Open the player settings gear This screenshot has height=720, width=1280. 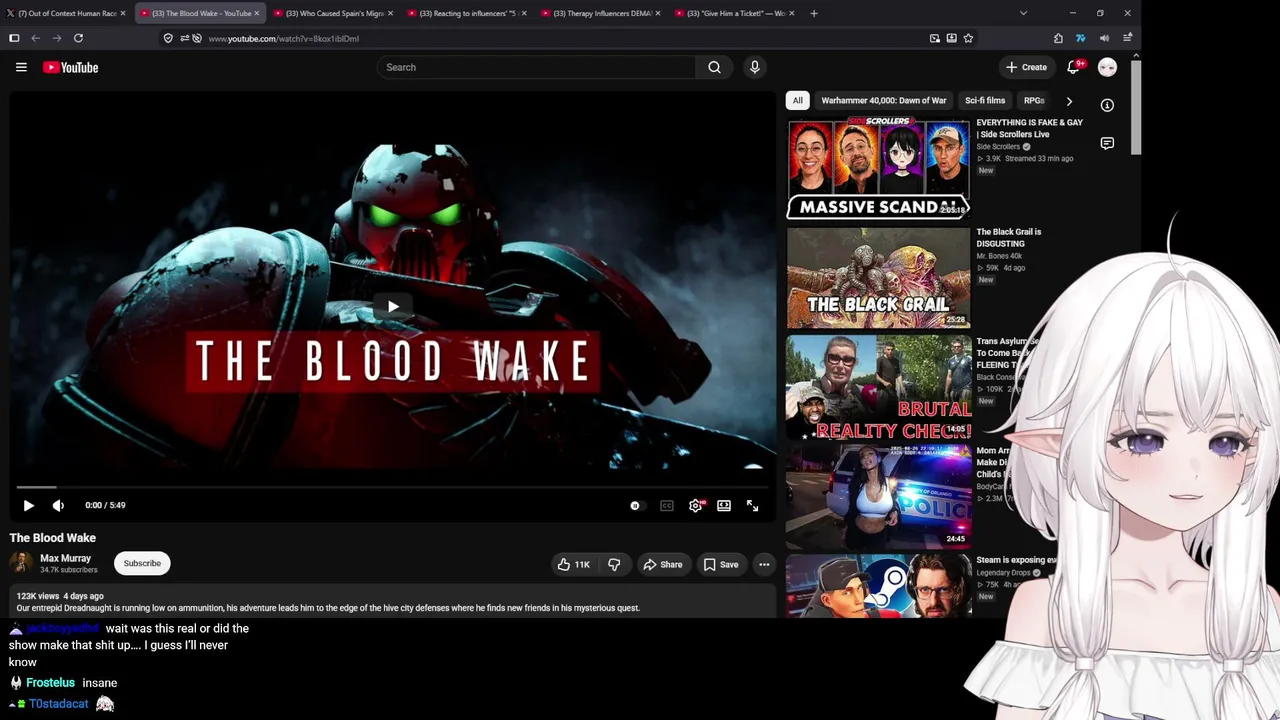point(696,506)
